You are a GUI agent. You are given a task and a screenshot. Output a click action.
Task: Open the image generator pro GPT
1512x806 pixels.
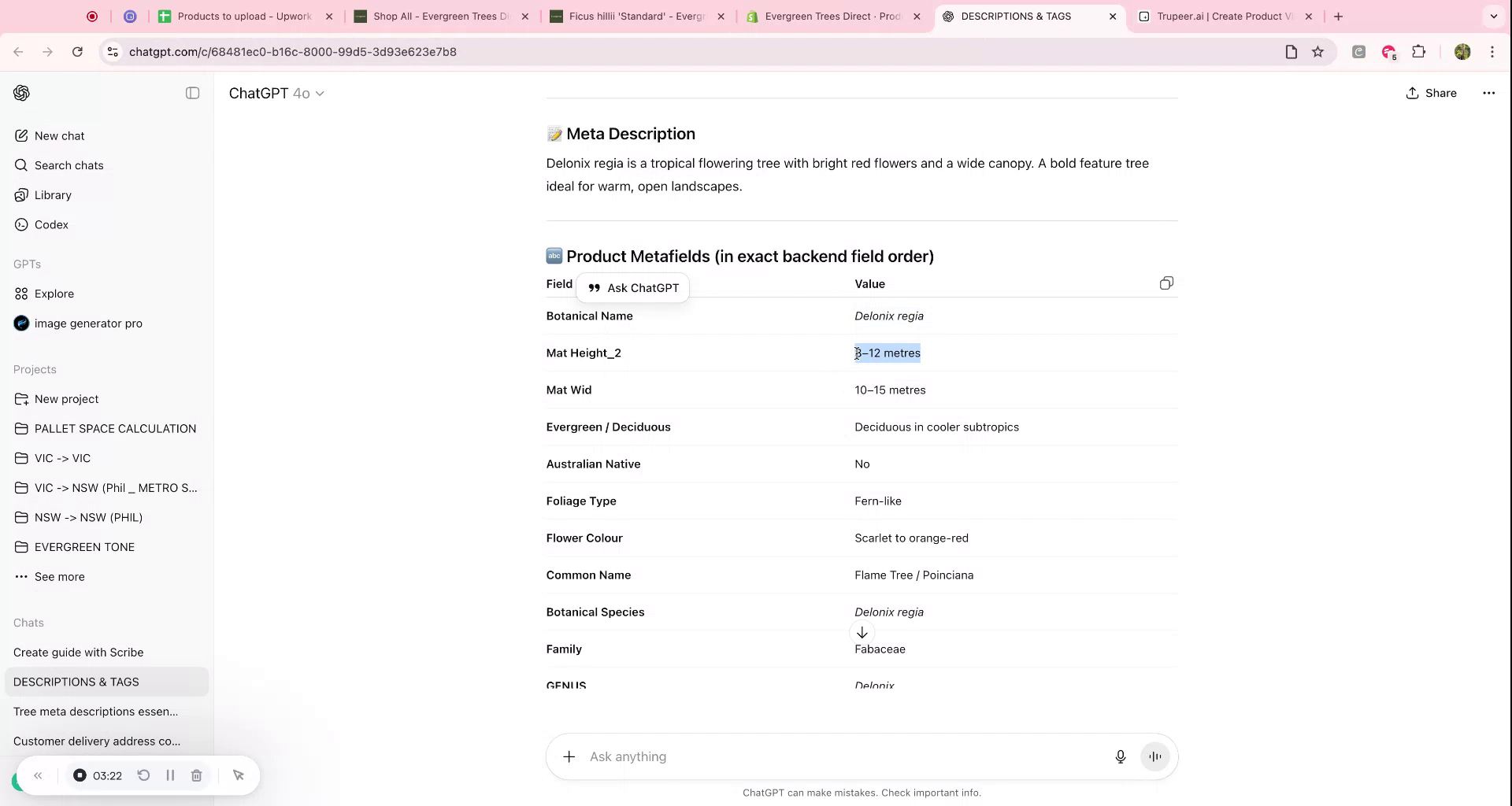pos(88,323)
